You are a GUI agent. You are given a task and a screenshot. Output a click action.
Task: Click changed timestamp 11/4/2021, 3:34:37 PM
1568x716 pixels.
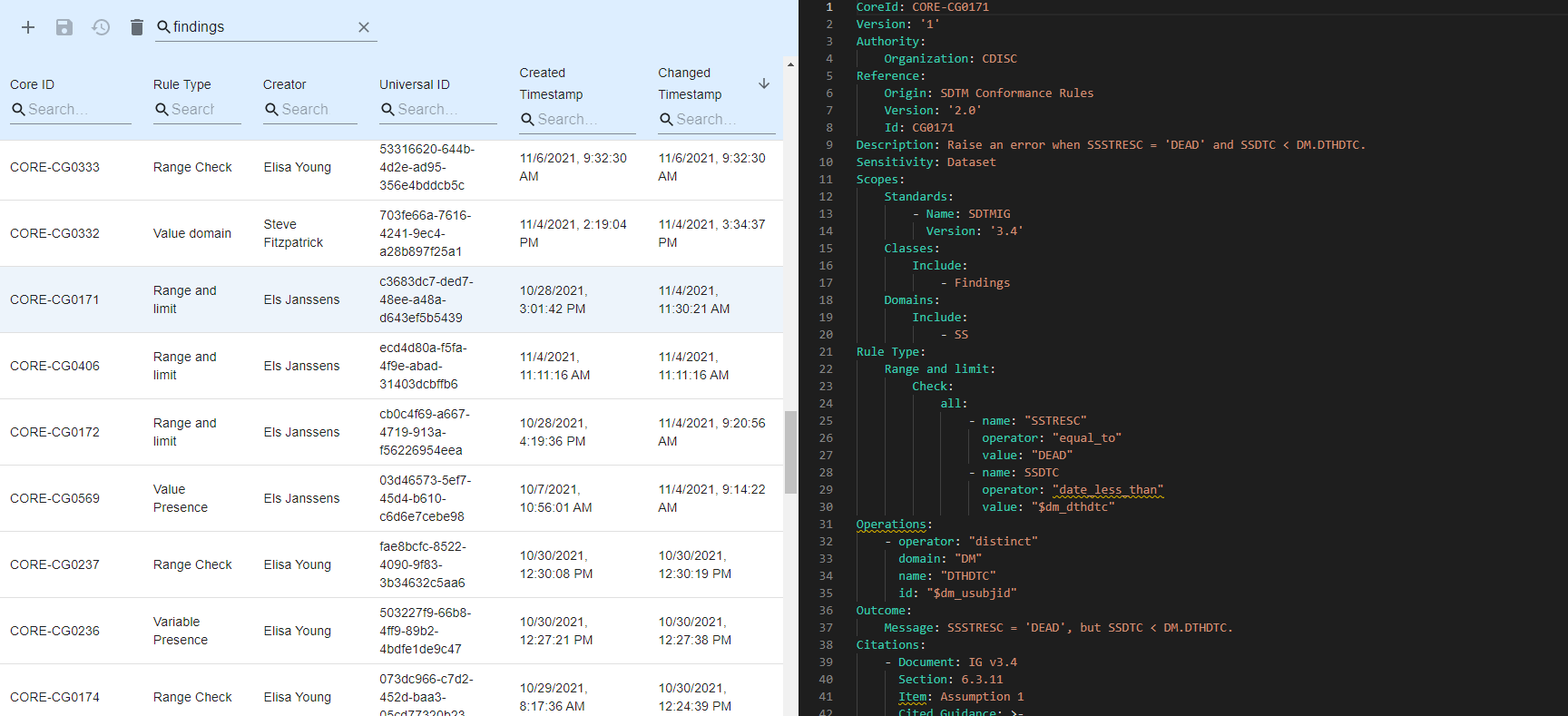(712, 233)
